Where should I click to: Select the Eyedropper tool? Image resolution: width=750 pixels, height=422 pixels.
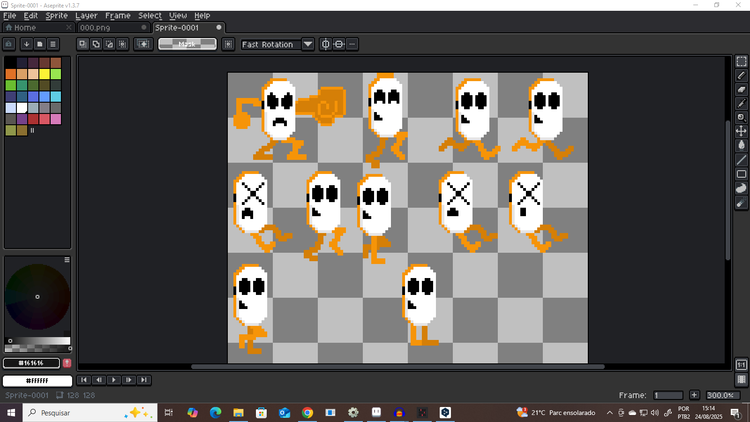(x=741, y=103)
